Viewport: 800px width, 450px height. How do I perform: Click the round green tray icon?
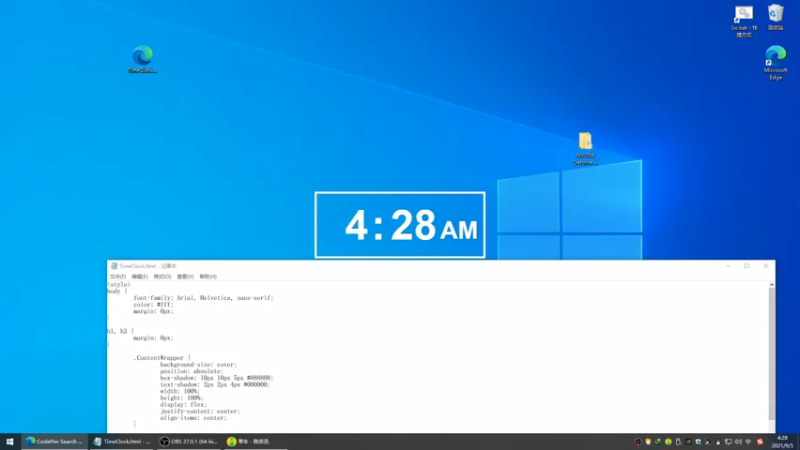[x=668, y=442]
